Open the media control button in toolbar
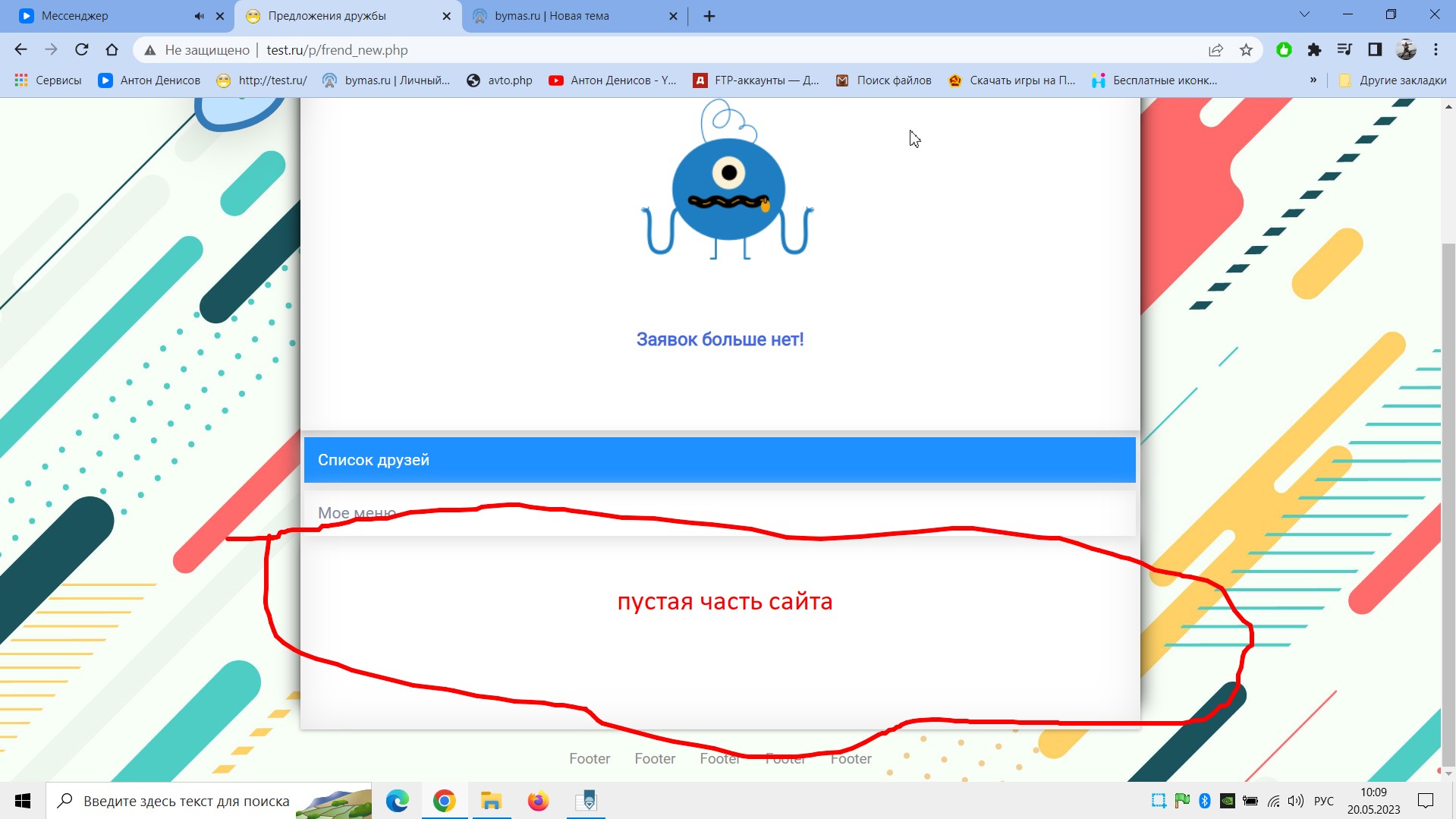1456x819 pixels. [1344, 50]
